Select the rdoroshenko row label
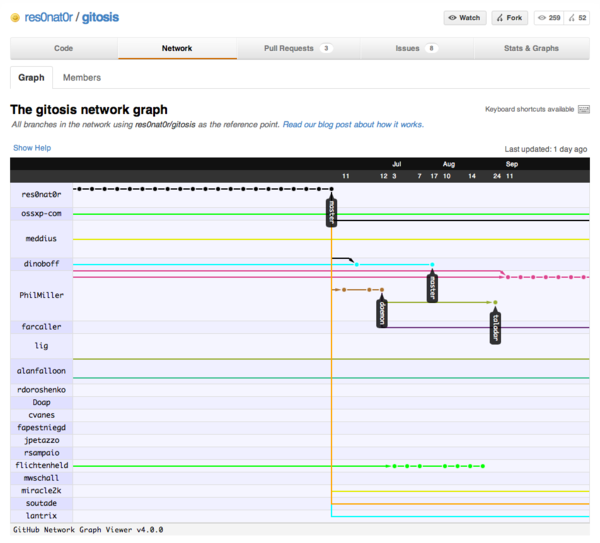600x543 pixels. (41, 390)
